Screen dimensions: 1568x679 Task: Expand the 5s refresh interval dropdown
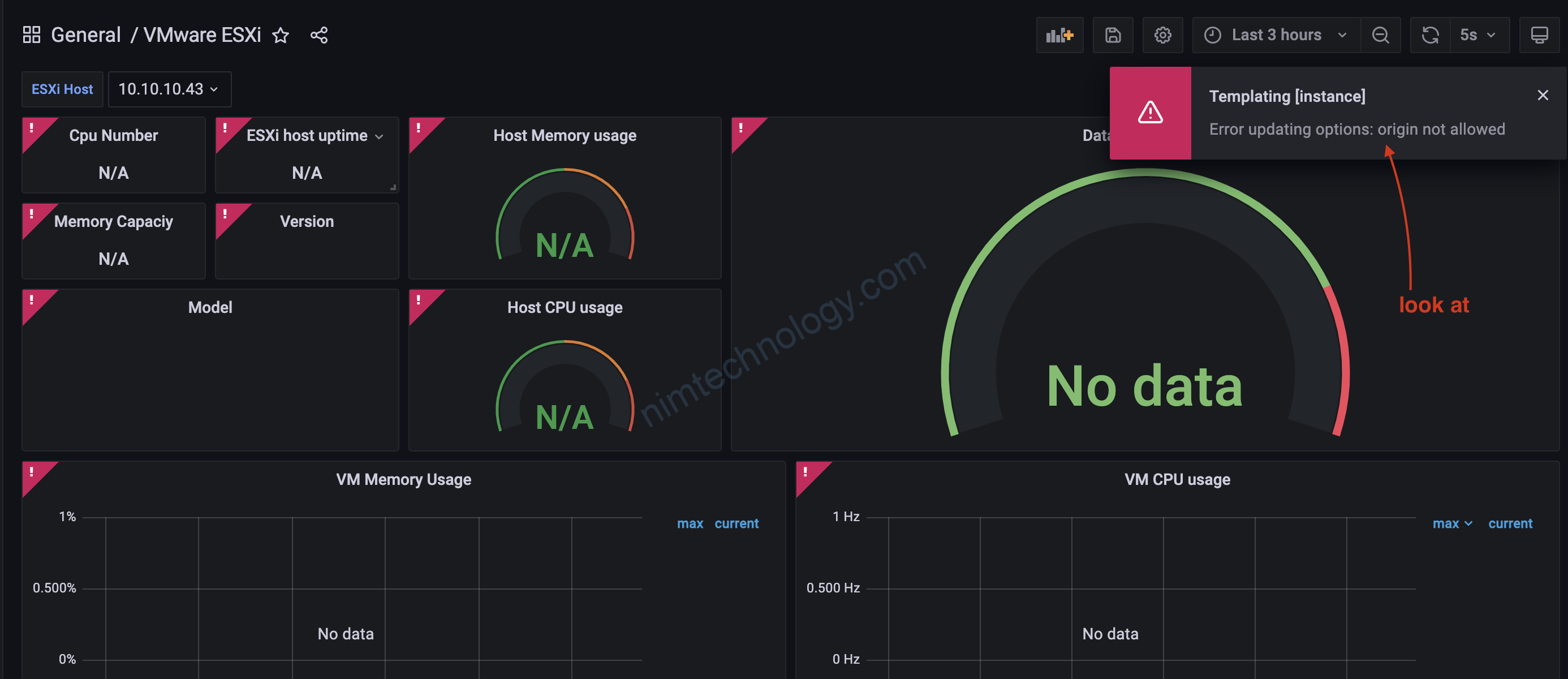click(1479, 35)
